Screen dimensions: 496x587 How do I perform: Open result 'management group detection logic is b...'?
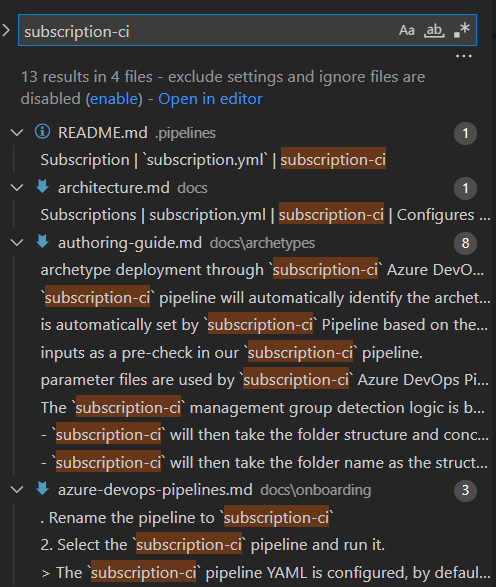tap(263, 408)
